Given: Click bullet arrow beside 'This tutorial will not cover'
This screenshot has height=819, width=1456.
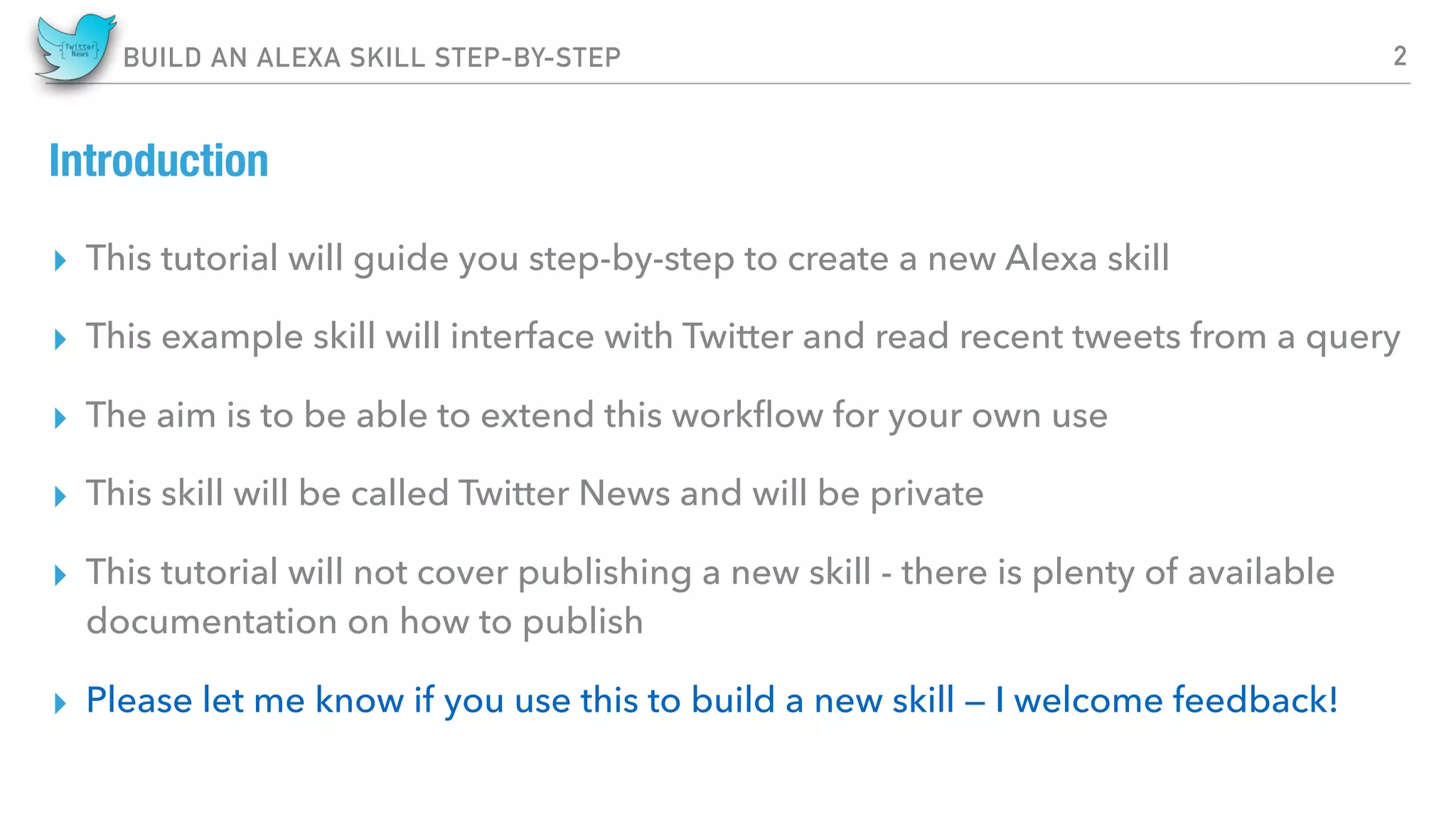Looking at the screenshot, I should tap(60, 575).
